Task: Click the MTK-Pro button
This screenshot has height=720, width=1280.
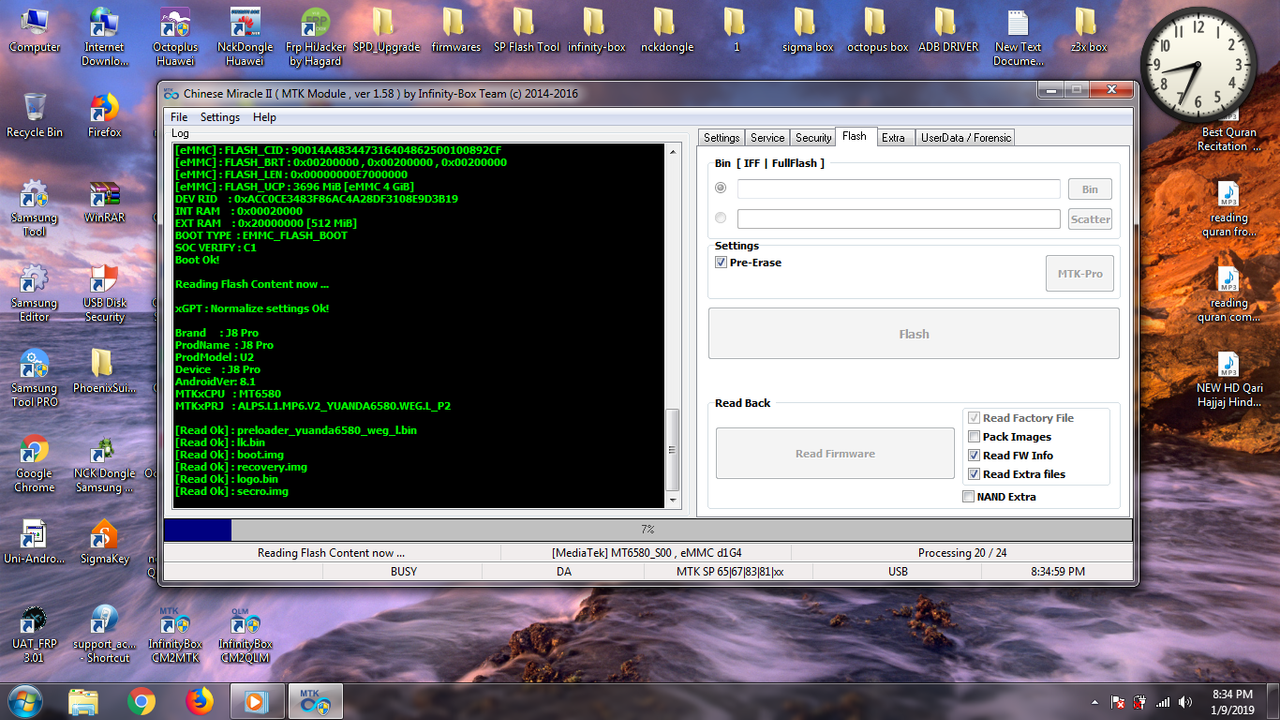Action: [1080, 273]
